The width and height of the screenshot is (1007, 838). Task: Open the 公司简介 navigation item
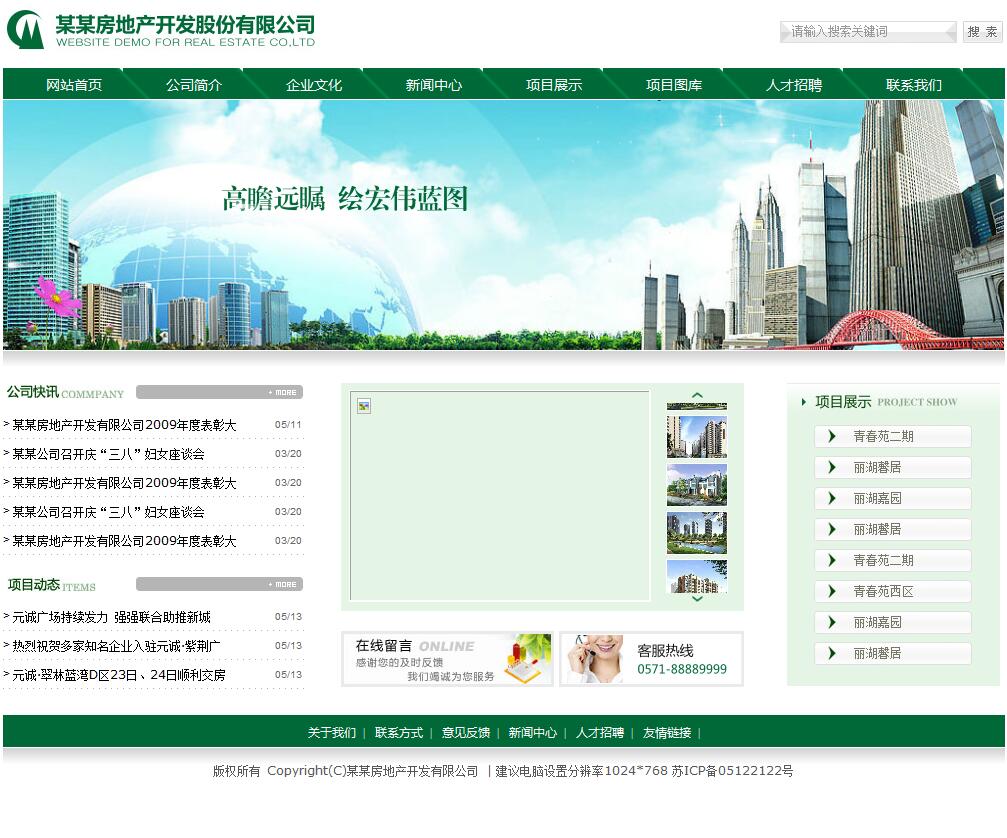[x=194, y=85]
